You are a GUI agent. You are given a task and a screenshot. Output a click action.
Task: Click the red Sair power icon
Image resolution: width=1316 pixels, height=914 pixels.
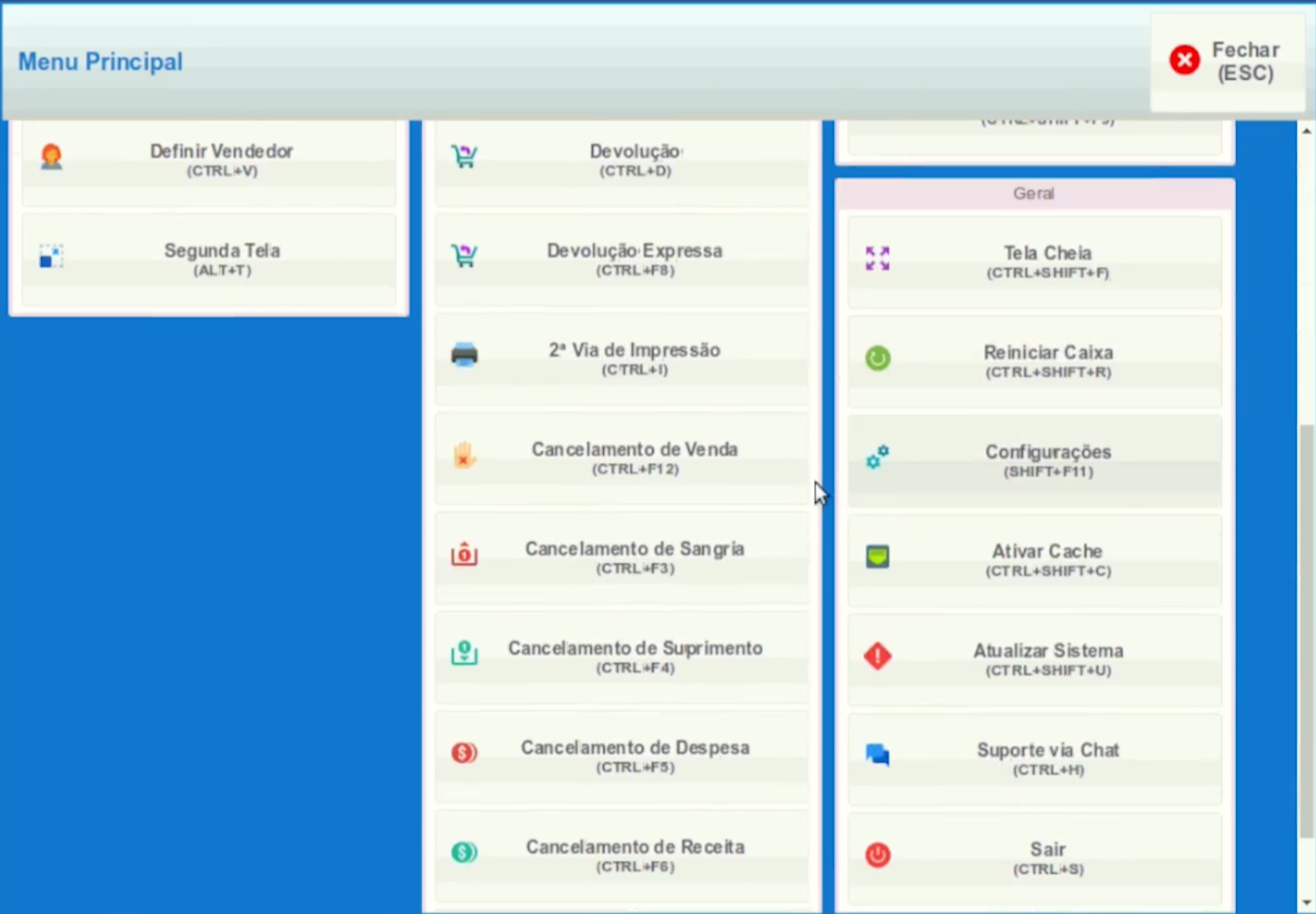click(x=878, y=855)
